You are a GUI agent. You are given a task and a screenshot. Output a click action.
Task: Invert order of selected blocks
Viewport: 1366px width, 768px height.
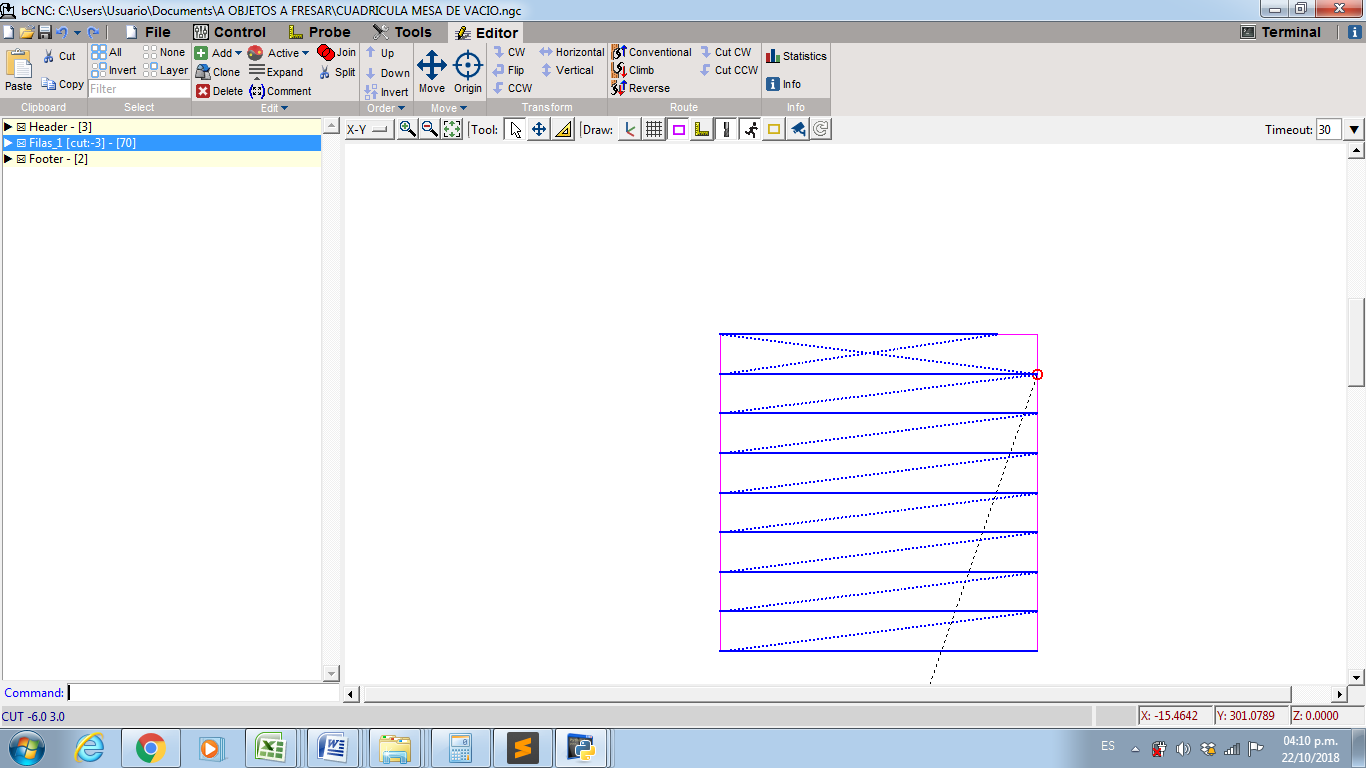tap(386, 91)
